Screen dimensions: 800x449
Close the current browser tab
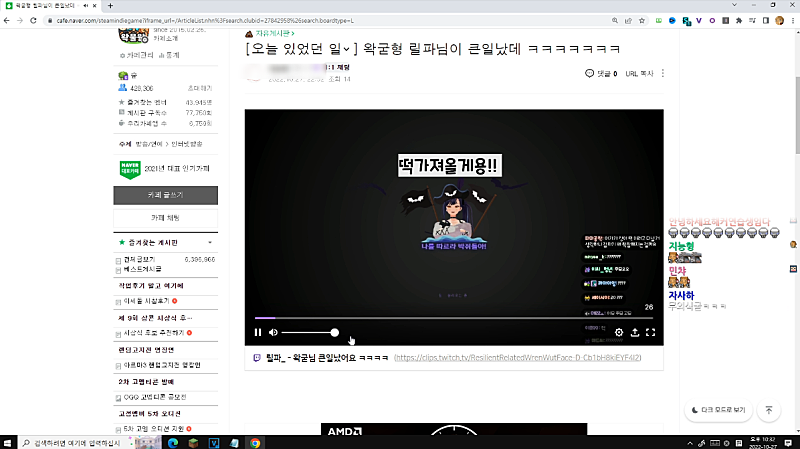pyautogui.click(x=94, y=6)
